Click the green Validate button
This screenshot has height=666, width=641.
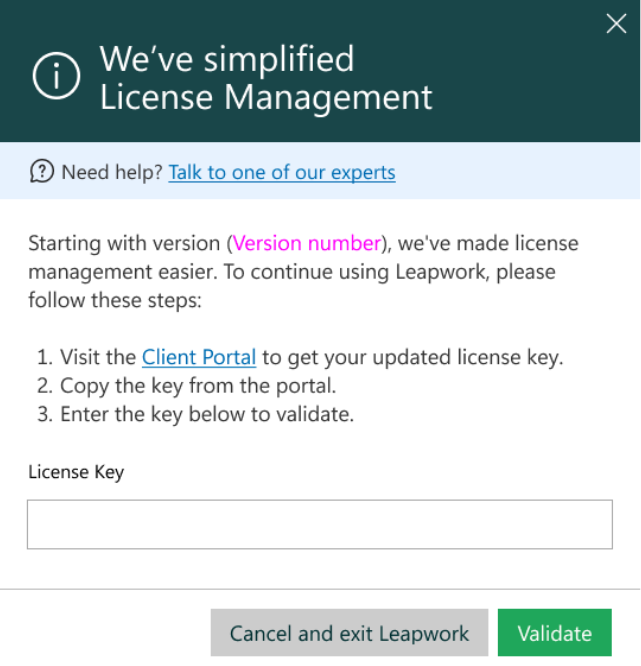[555, 633]
